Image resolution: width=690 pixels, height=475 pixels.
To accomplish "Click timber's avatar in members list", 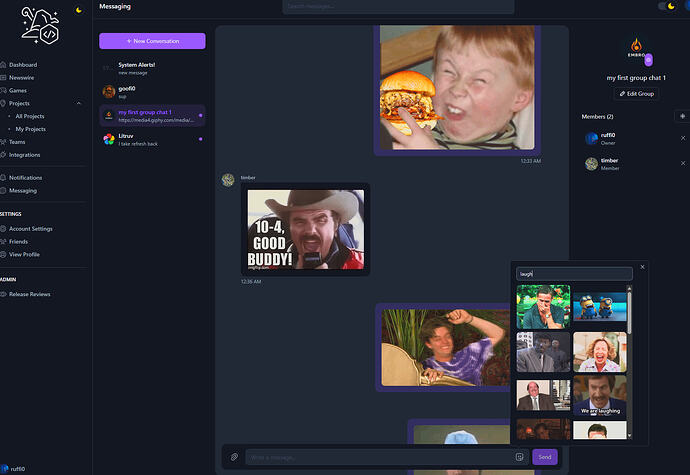I will tap(591, 164).
